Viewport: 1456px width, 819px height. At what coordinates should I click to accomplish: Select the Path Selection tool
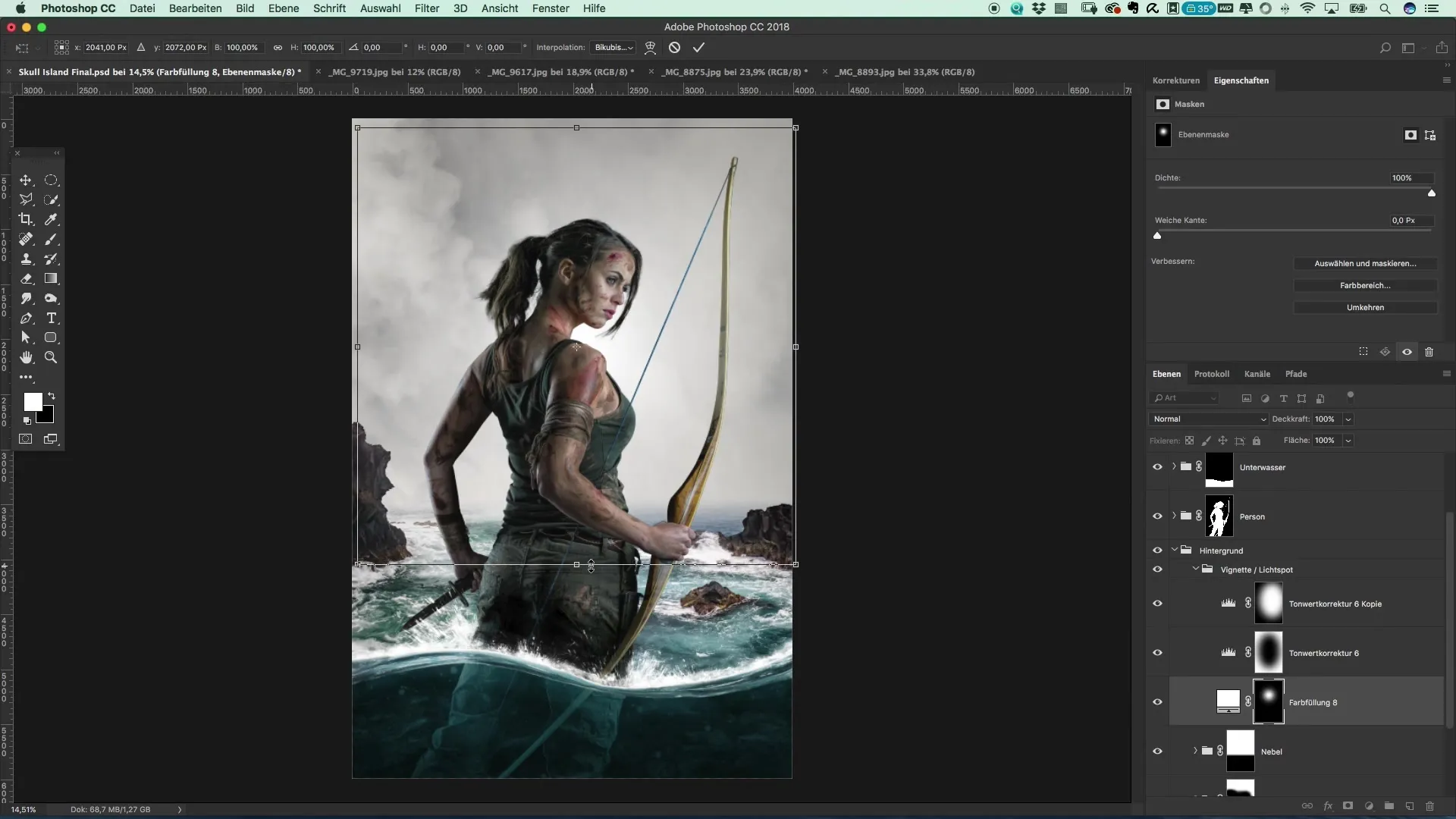[26, 337]
